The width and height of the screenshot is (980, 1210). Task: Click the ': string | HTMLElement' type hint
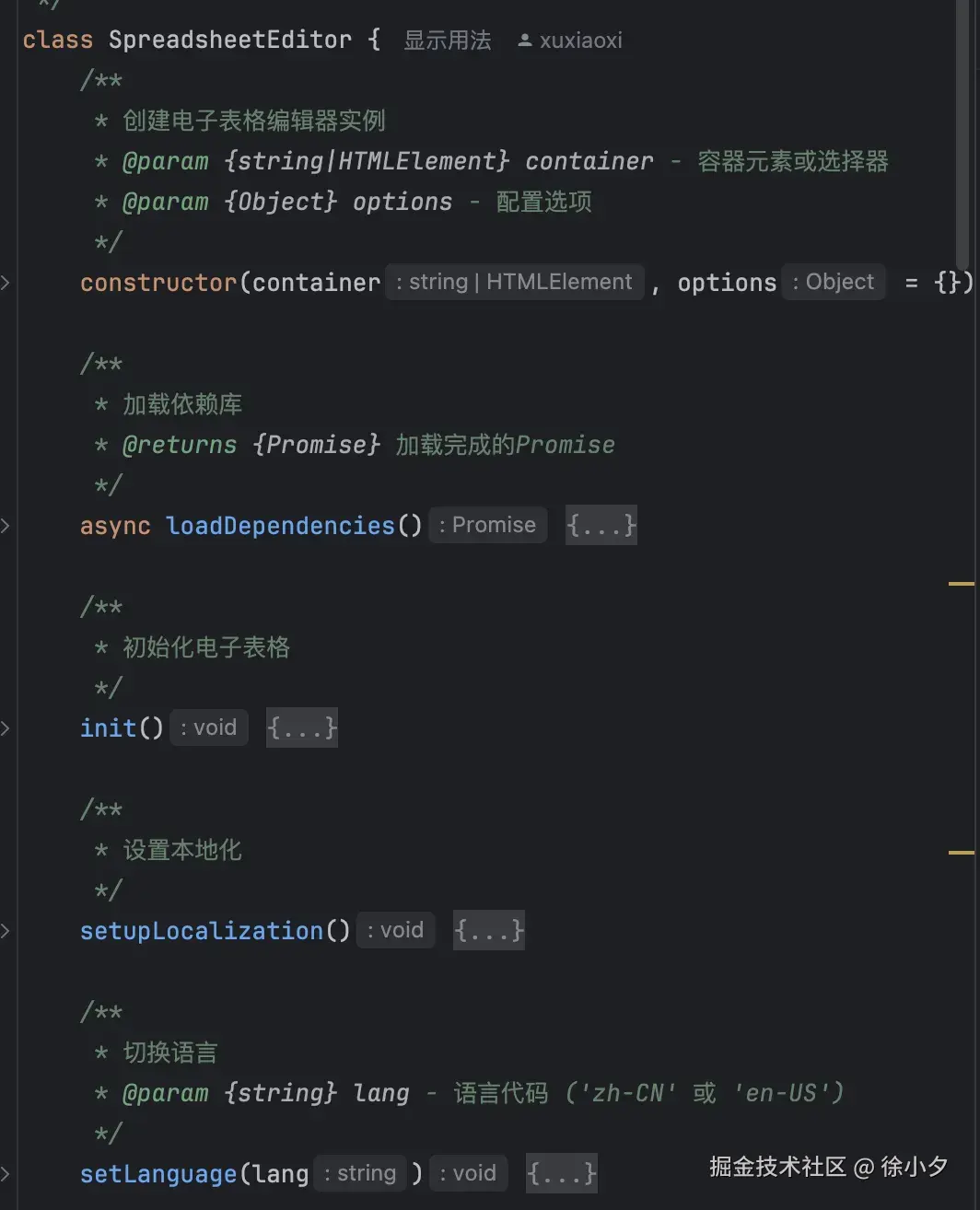point(514,282)
